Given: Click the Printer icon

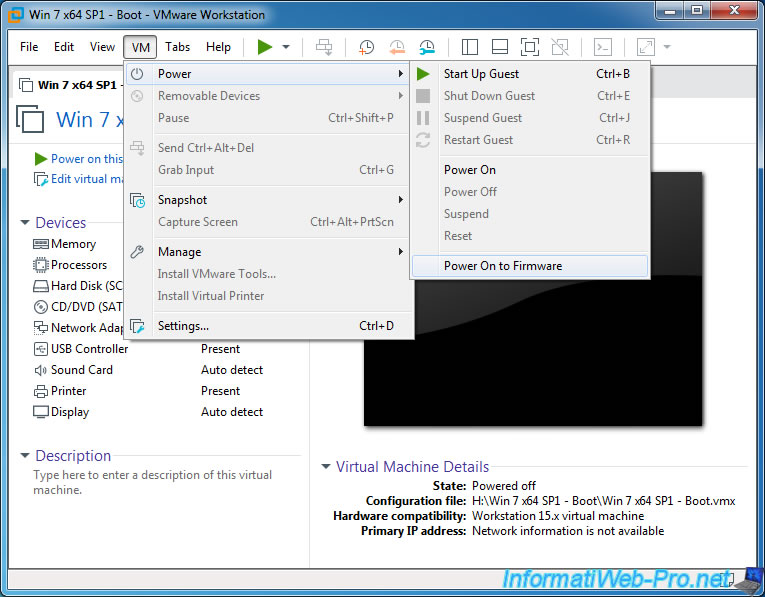Looking at the screenshot, I should coord(40,391).
